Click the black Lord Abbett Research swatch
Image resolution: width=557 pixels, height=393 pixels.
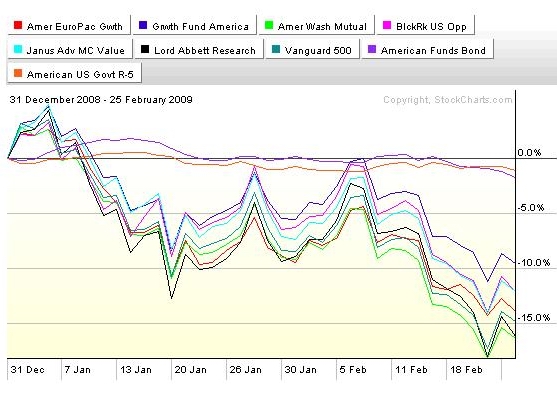pyautogui.click(x=145, y=49)
